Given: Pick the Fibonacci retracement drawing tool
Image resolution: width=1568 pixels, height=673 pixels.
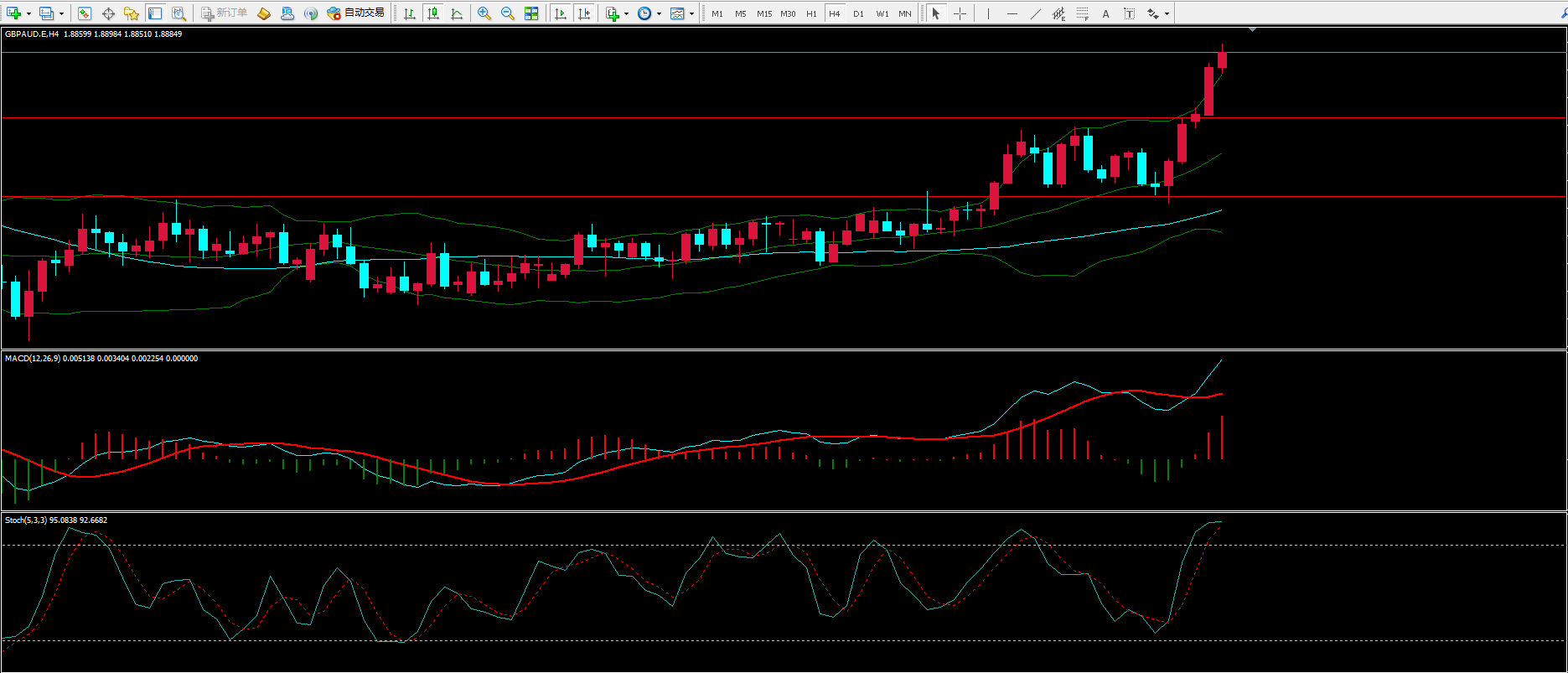Looking at the screenshot, I should [x=1082, y=13].
